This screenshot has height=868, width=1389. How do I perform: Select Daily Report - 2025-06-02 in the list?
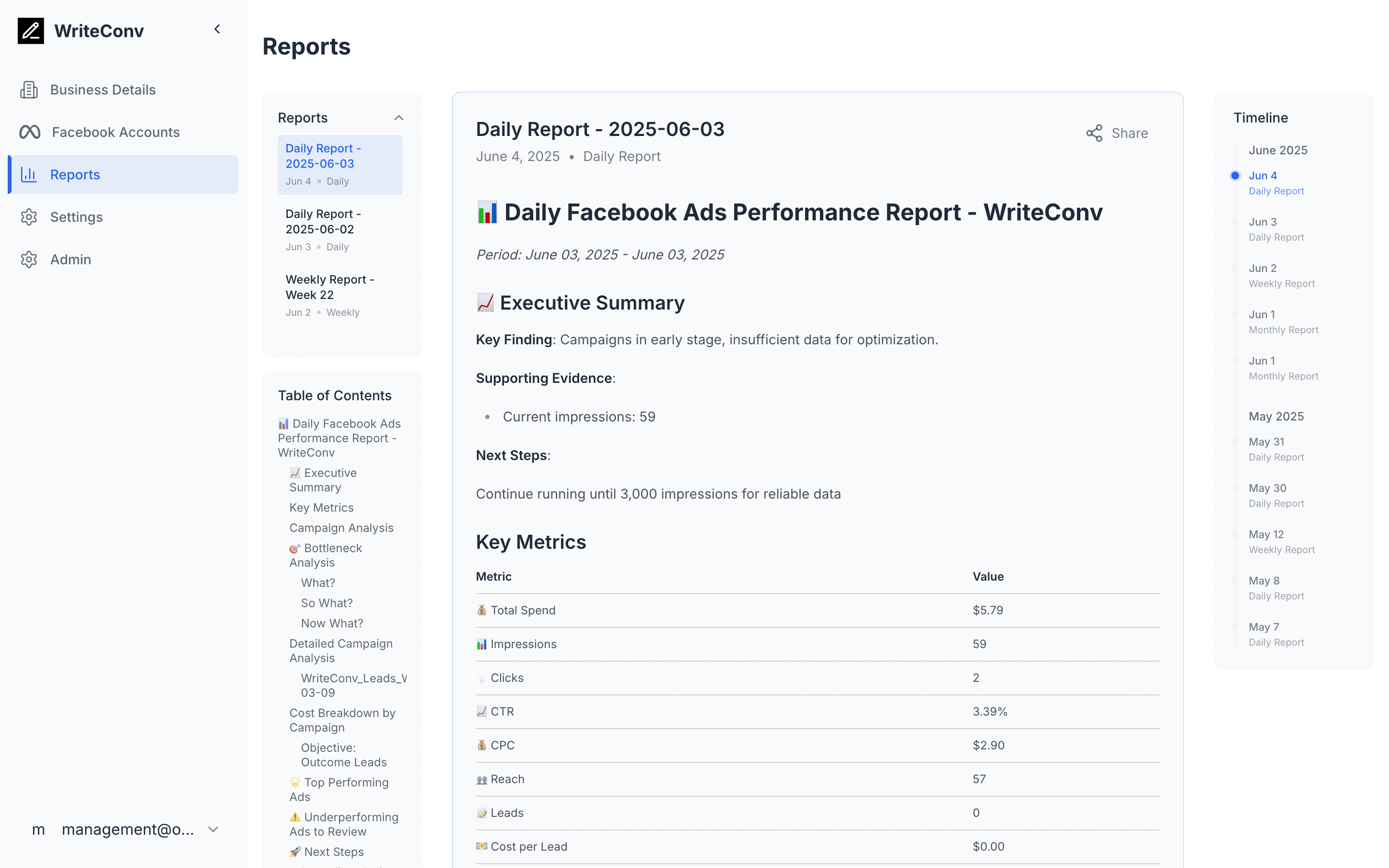(x=340, y=230)
